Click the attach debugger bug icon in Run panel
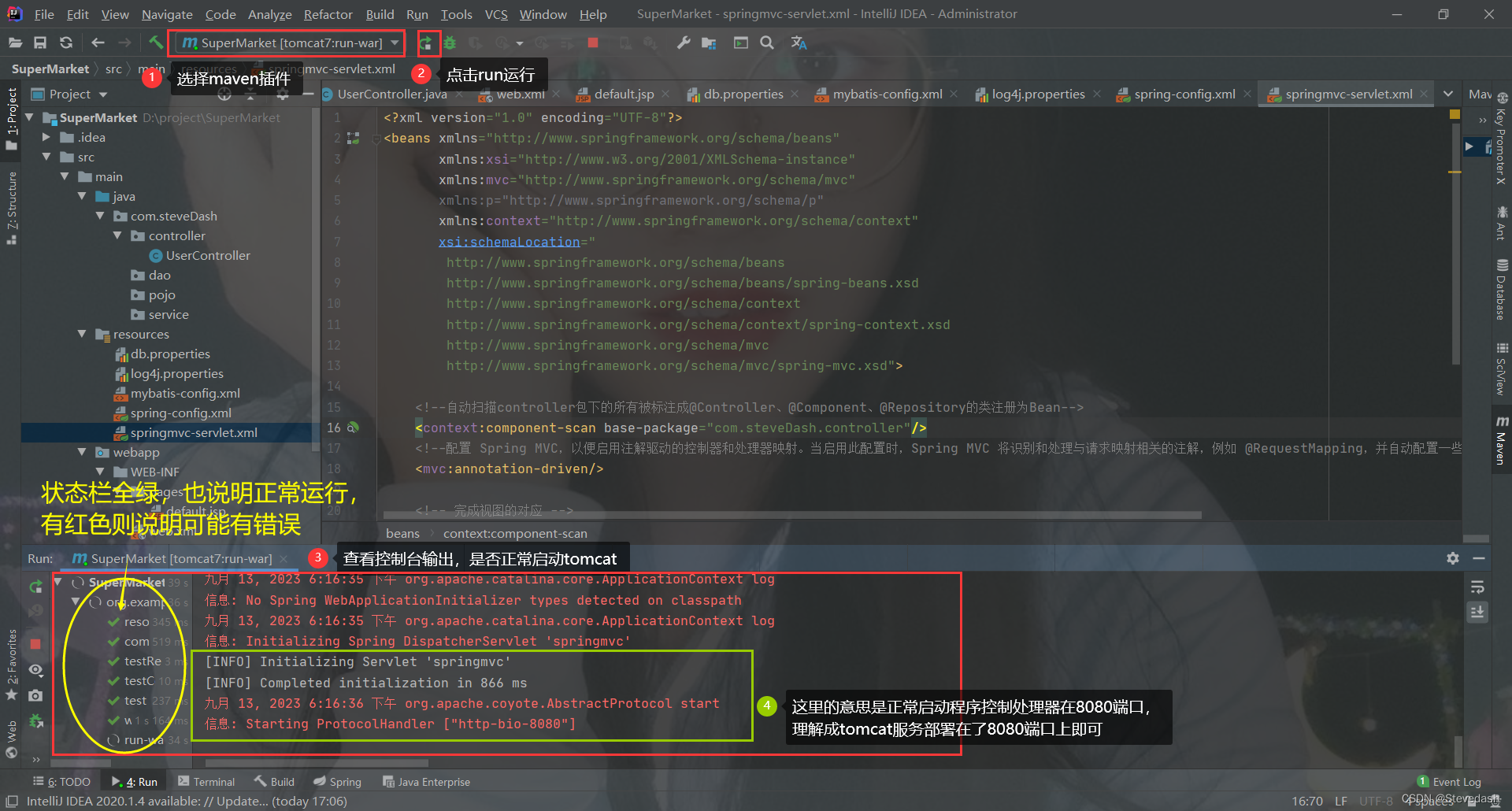Viewport: 1512px width, 811px height. (35, 720)
